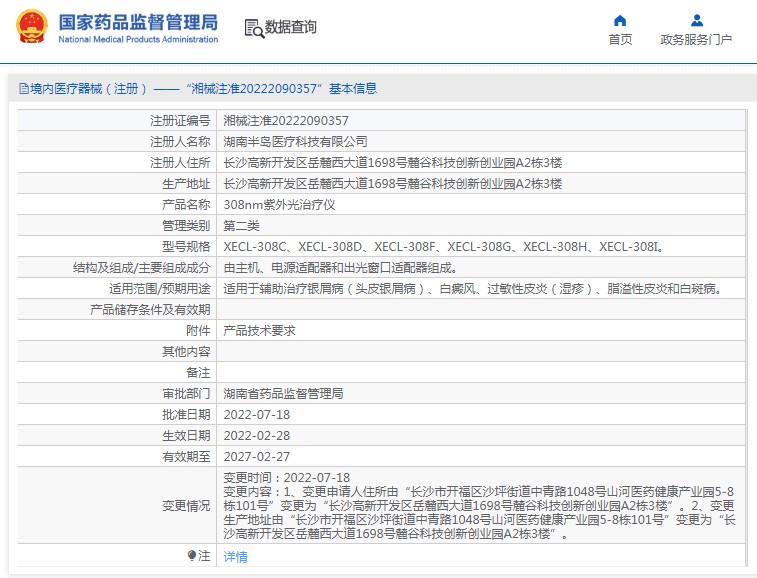This screenshot has height=578, width=757.
Task: Click the lightbulb icon beside 注
Action: [x=192, y=555]
